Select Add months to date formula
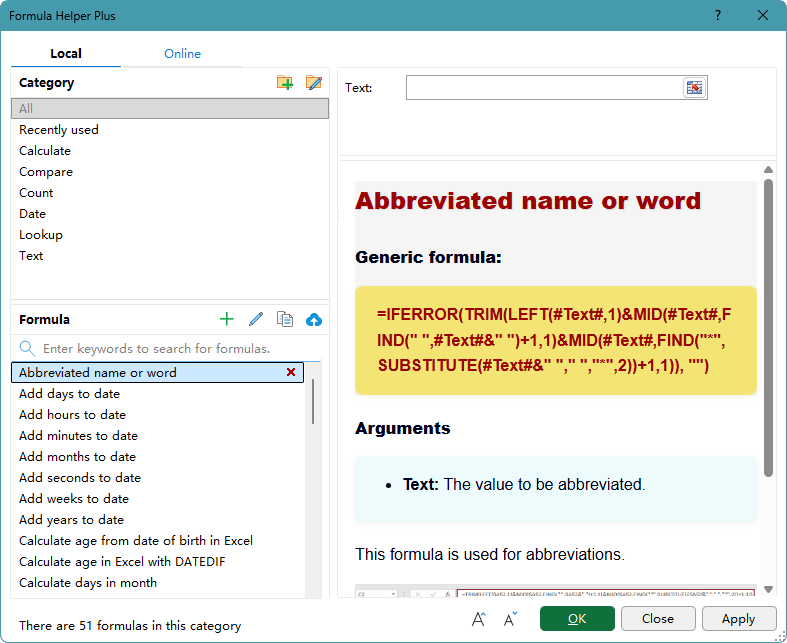The image size is (787, 643). click(157, 457)
